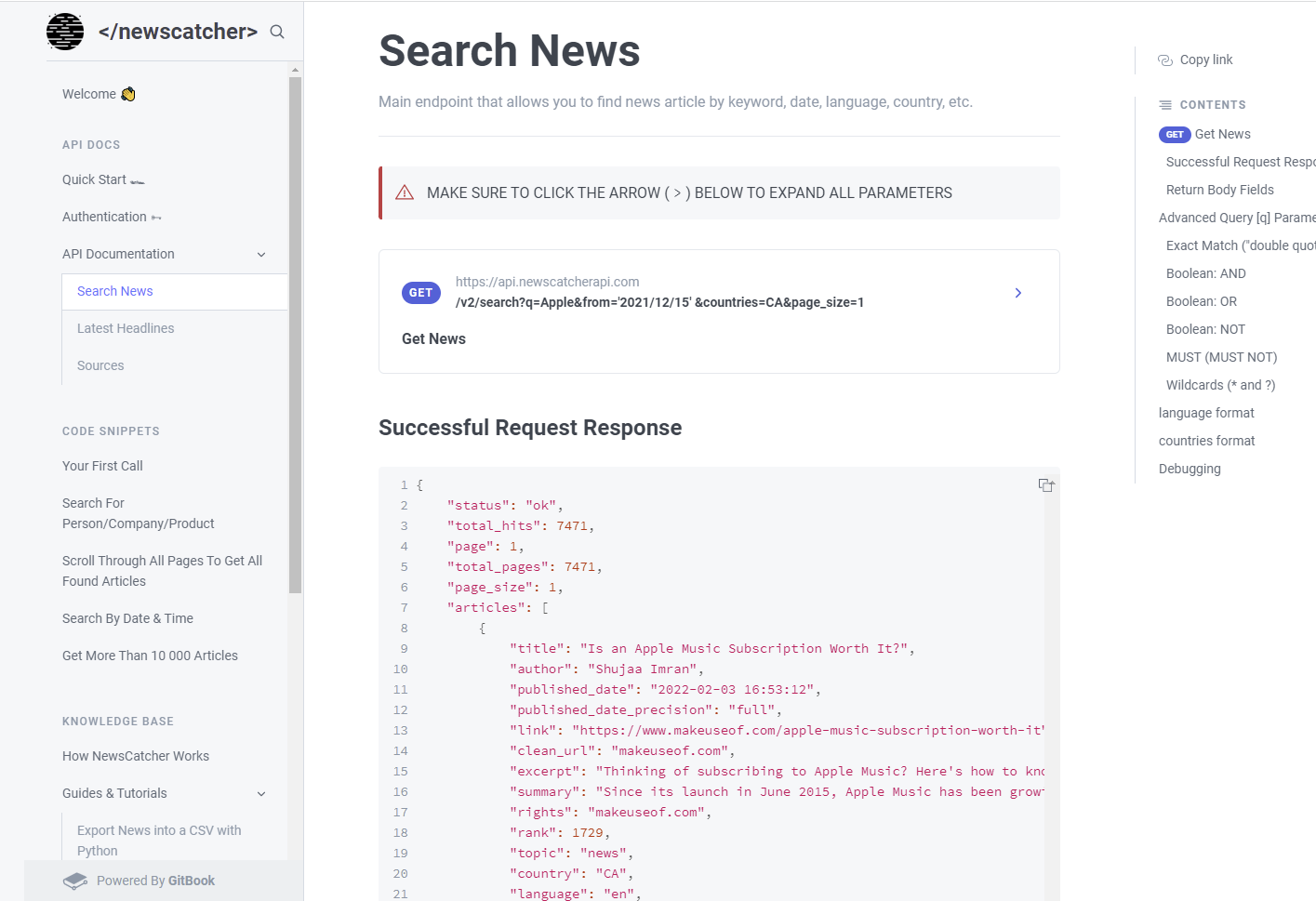Click "country": "CA" code line

coord(571,874)
